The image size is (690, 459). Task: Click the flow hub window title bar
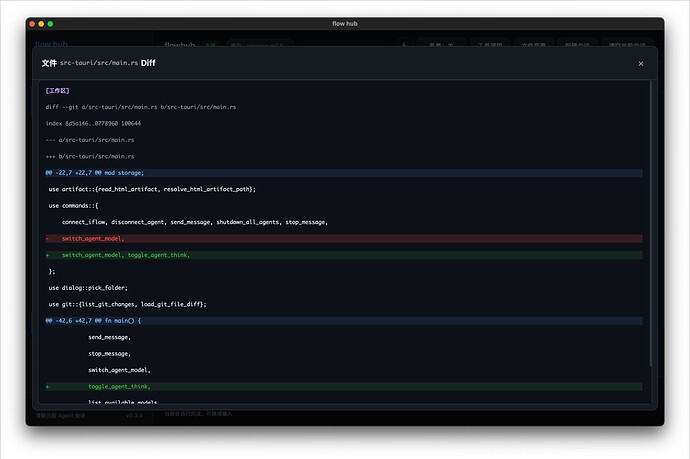345,23
